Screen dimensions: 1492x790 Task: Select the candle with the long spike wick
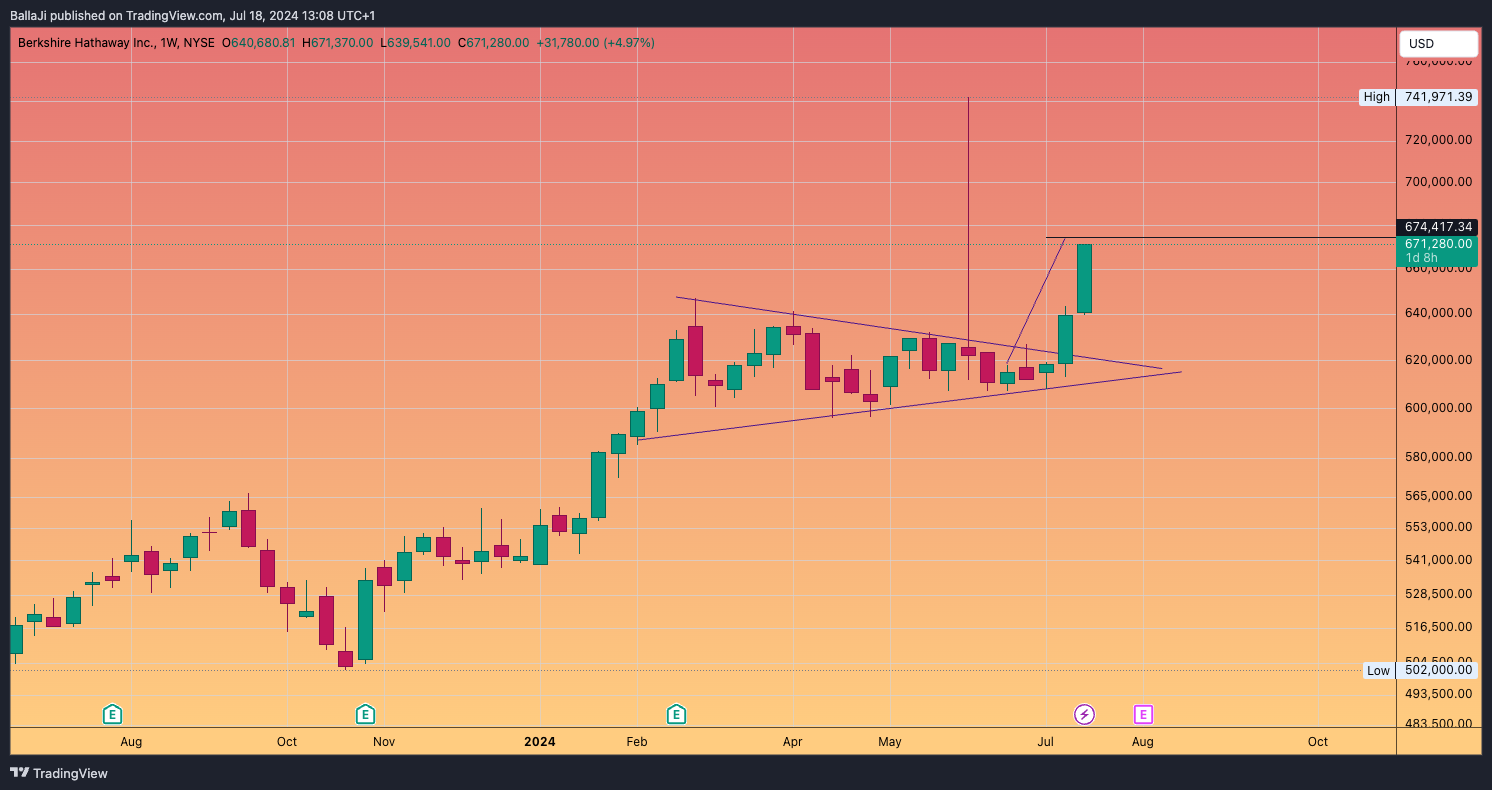click(x=968, y=351)
